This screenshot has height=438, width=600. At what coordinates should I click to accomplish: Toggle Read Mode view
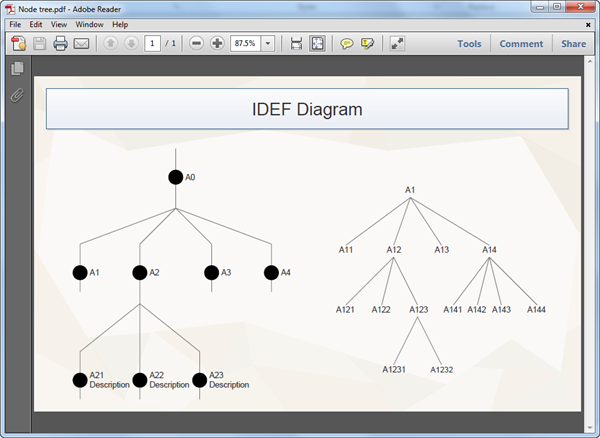click(397, 44)
